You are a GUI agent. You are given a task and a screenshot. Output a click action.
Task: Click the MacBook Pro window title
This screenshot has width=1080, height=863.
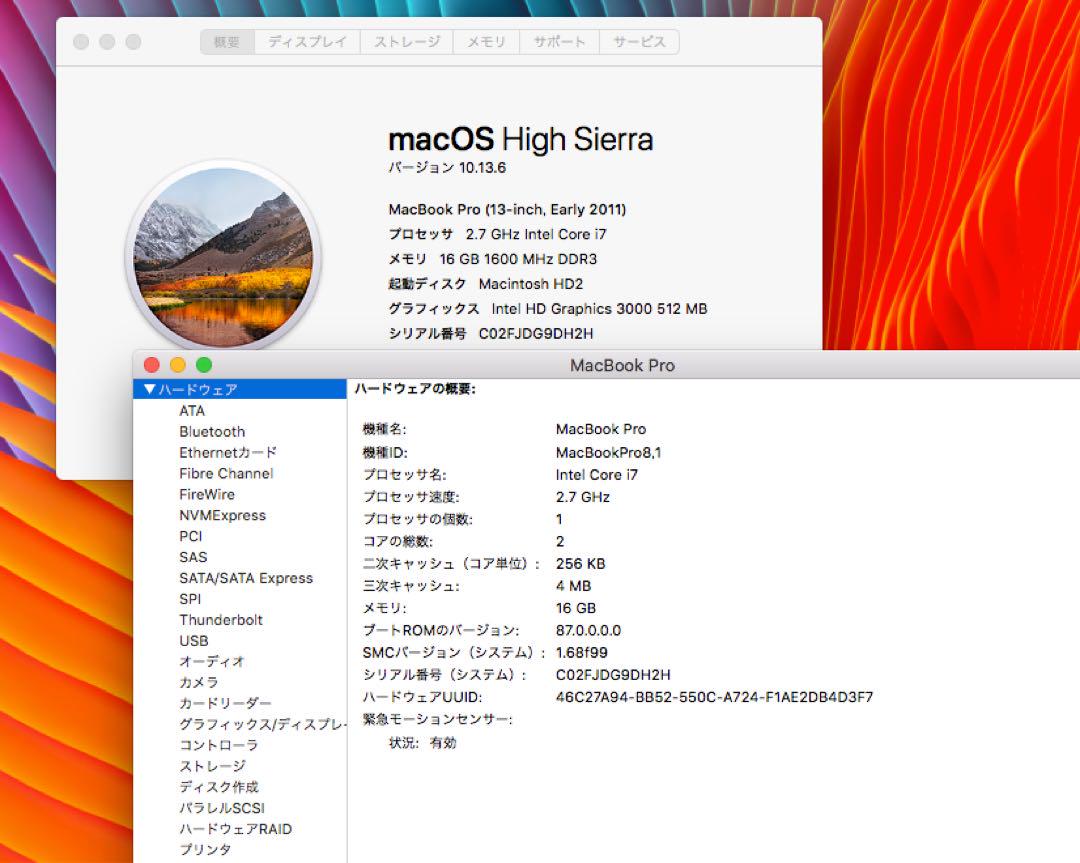(622, 365)
